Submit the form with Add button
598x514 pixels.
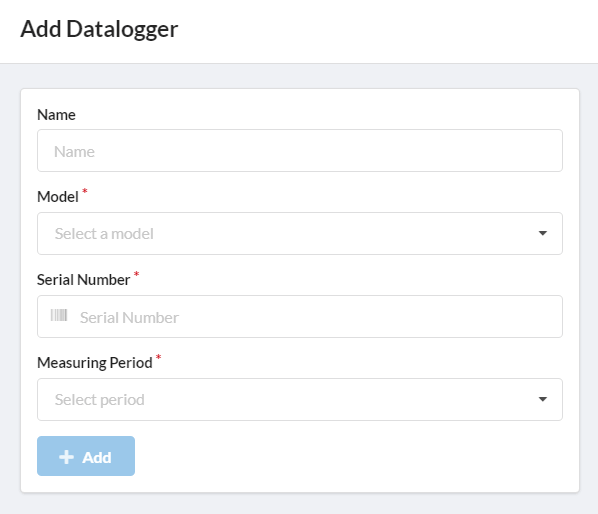[86, 456]
